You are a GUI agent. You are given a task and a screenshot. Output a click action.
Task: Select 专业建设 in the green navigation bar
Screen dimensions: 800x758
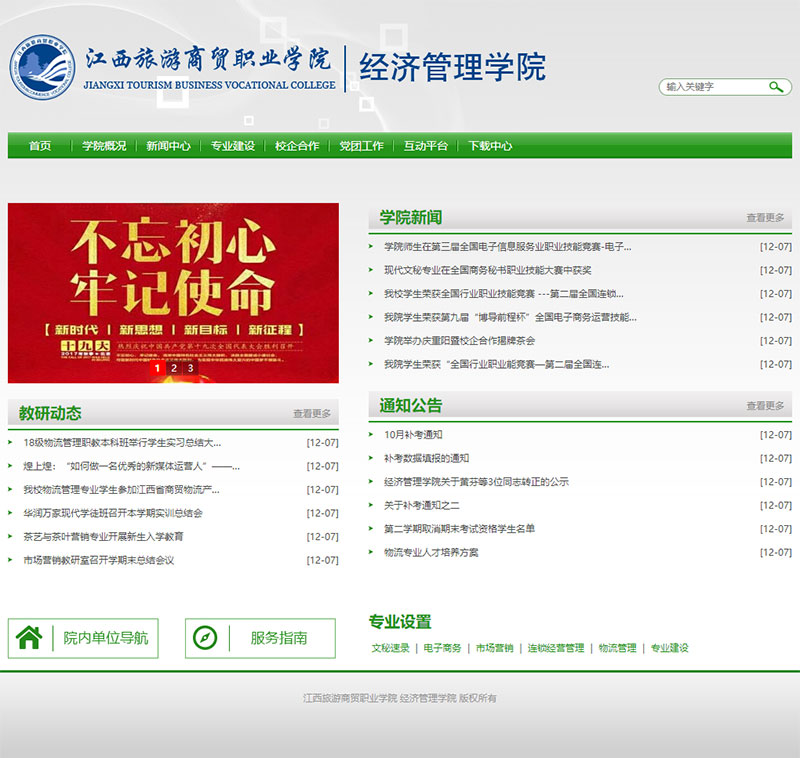pyautogui.click(x=233, y=146)
